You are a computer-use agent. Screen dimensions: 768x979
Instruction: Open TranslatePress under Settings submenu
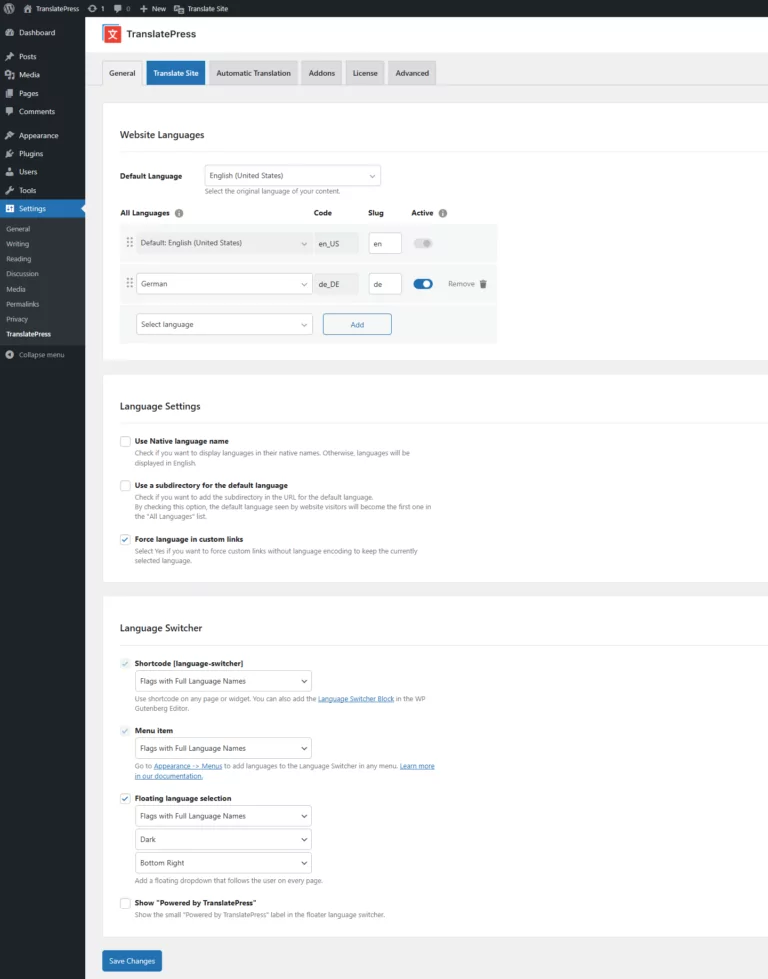tap(29, 334)
